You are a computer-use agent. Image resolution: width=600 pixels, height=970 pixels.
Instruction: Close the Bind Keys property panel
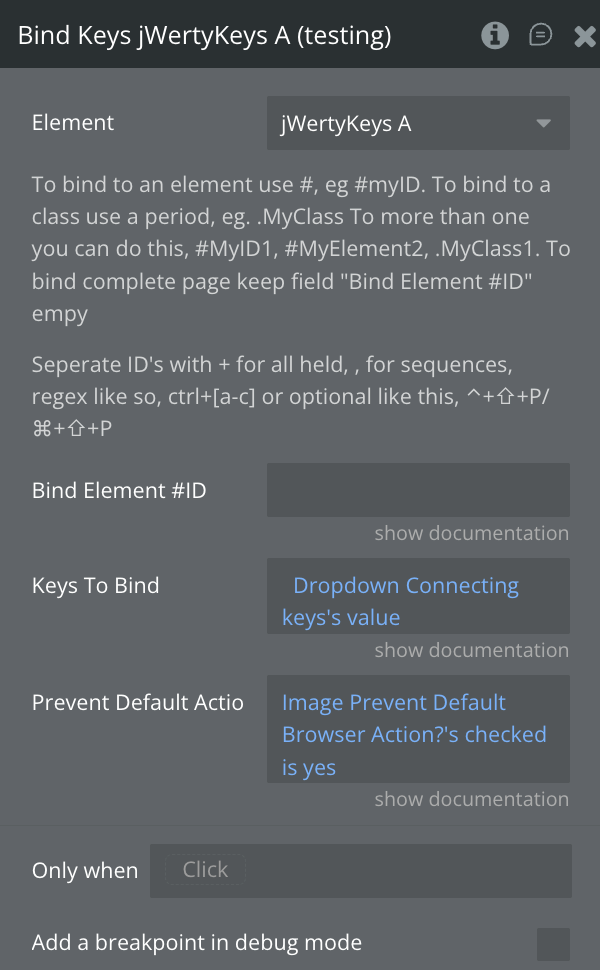585,37
